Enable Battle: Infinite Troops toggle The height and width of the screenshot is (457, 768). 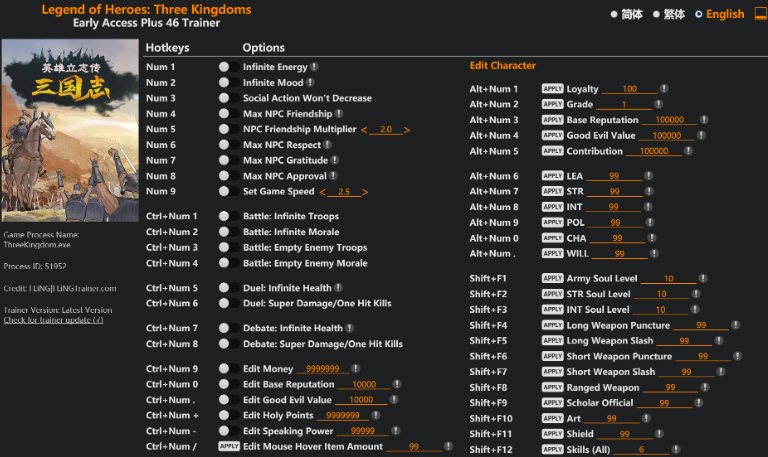[224, 216]
